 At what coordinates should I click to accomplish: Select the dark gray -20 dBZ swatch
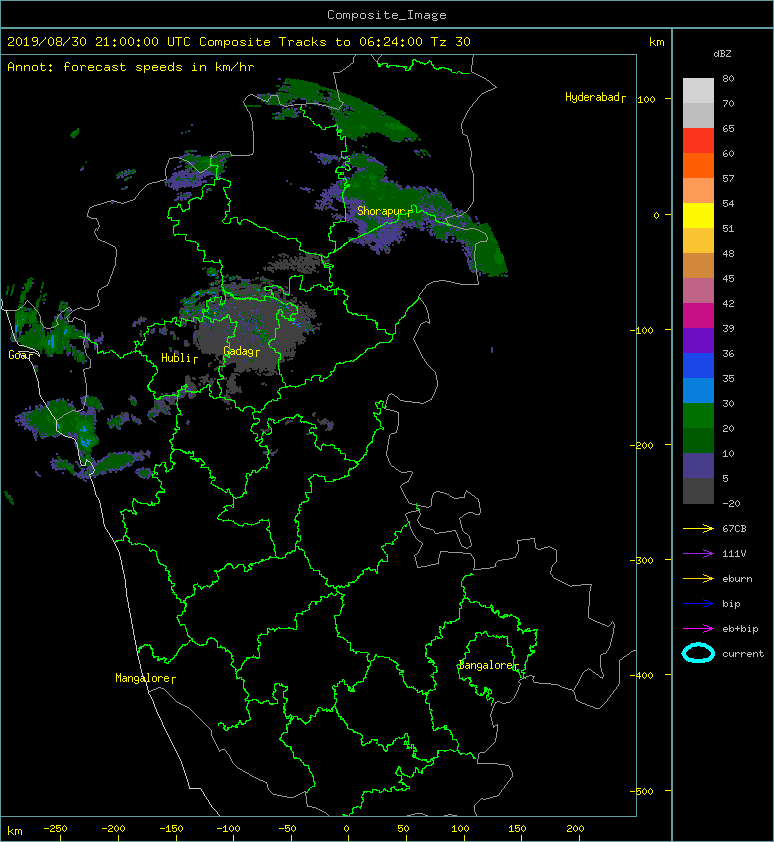698,491
